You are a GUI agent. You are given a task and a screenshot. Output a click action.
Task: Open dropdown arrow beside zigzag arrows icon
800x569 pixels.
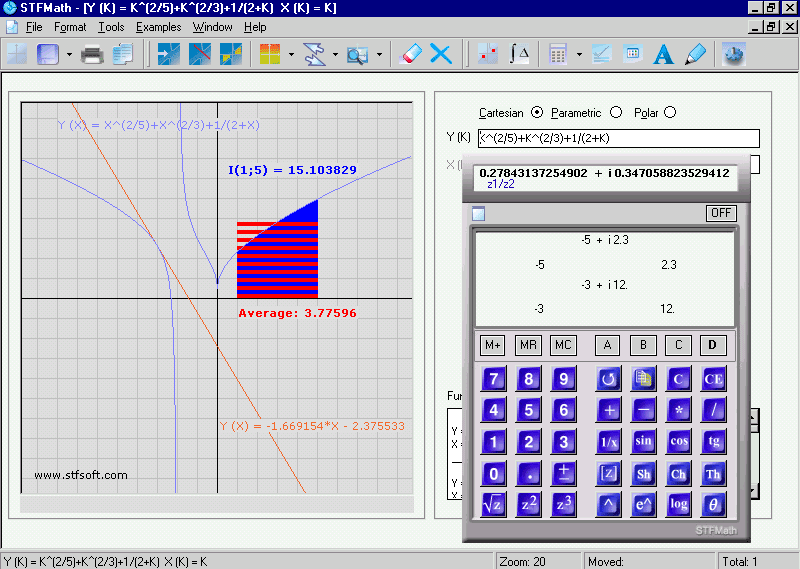[x=335, y=54]
